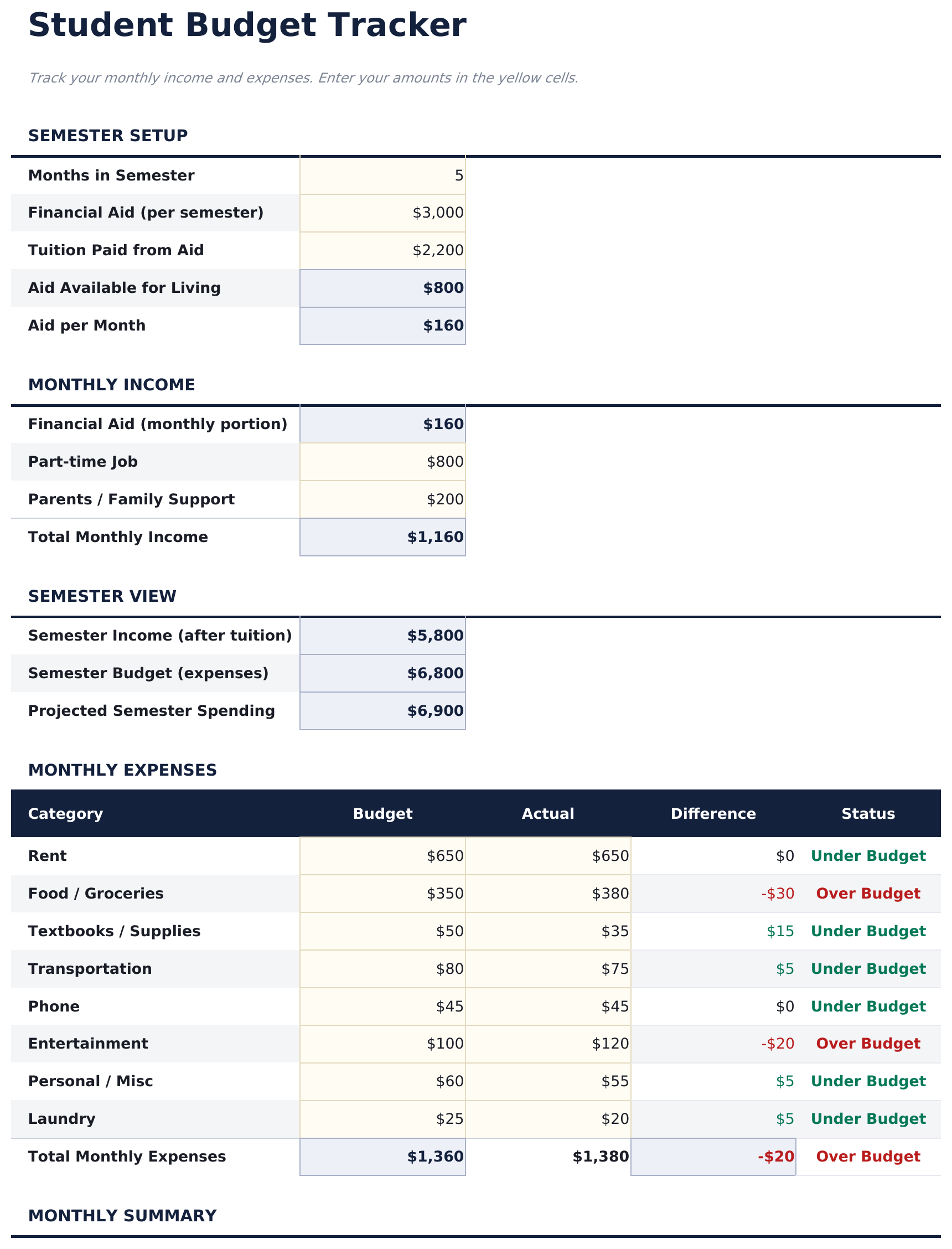
Task: Click the Tuition Paid from Aid cell
Action: [382, 250]
